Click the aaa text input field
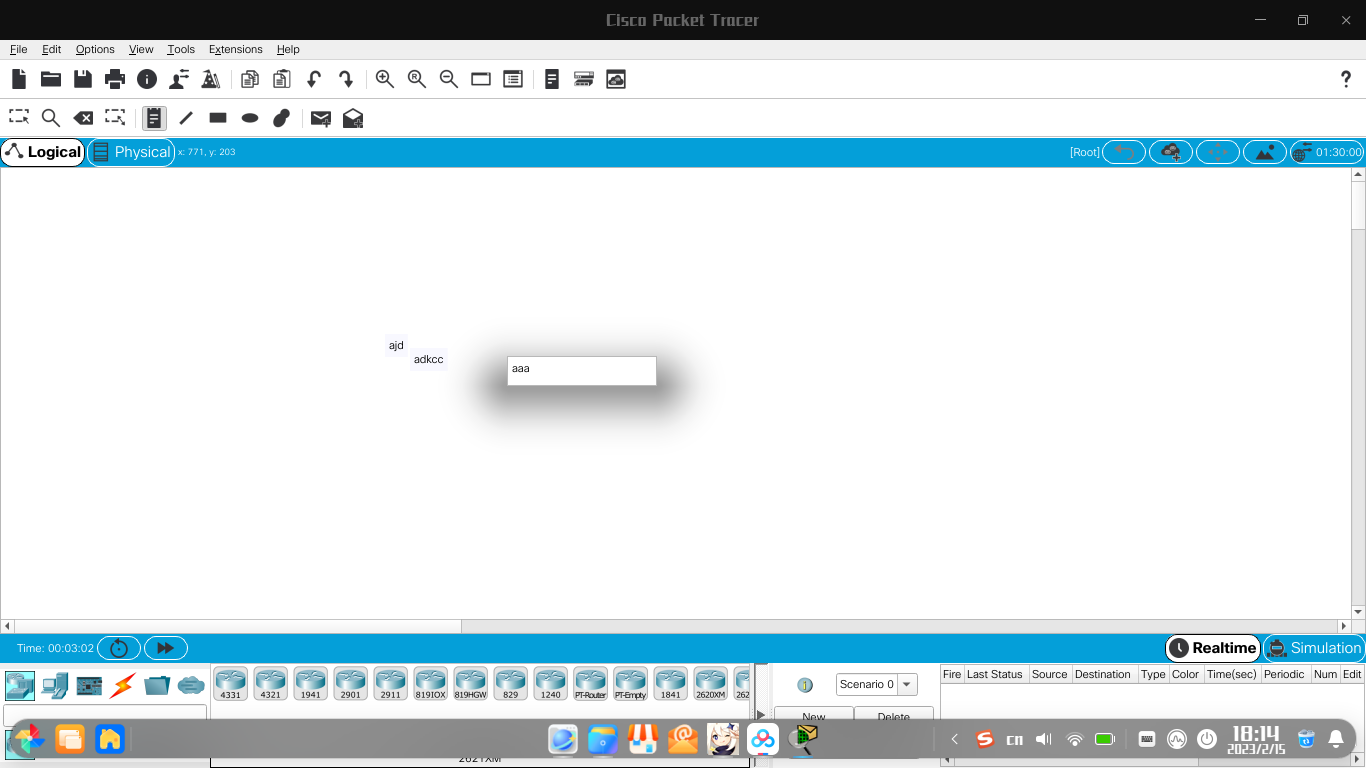 581,370
